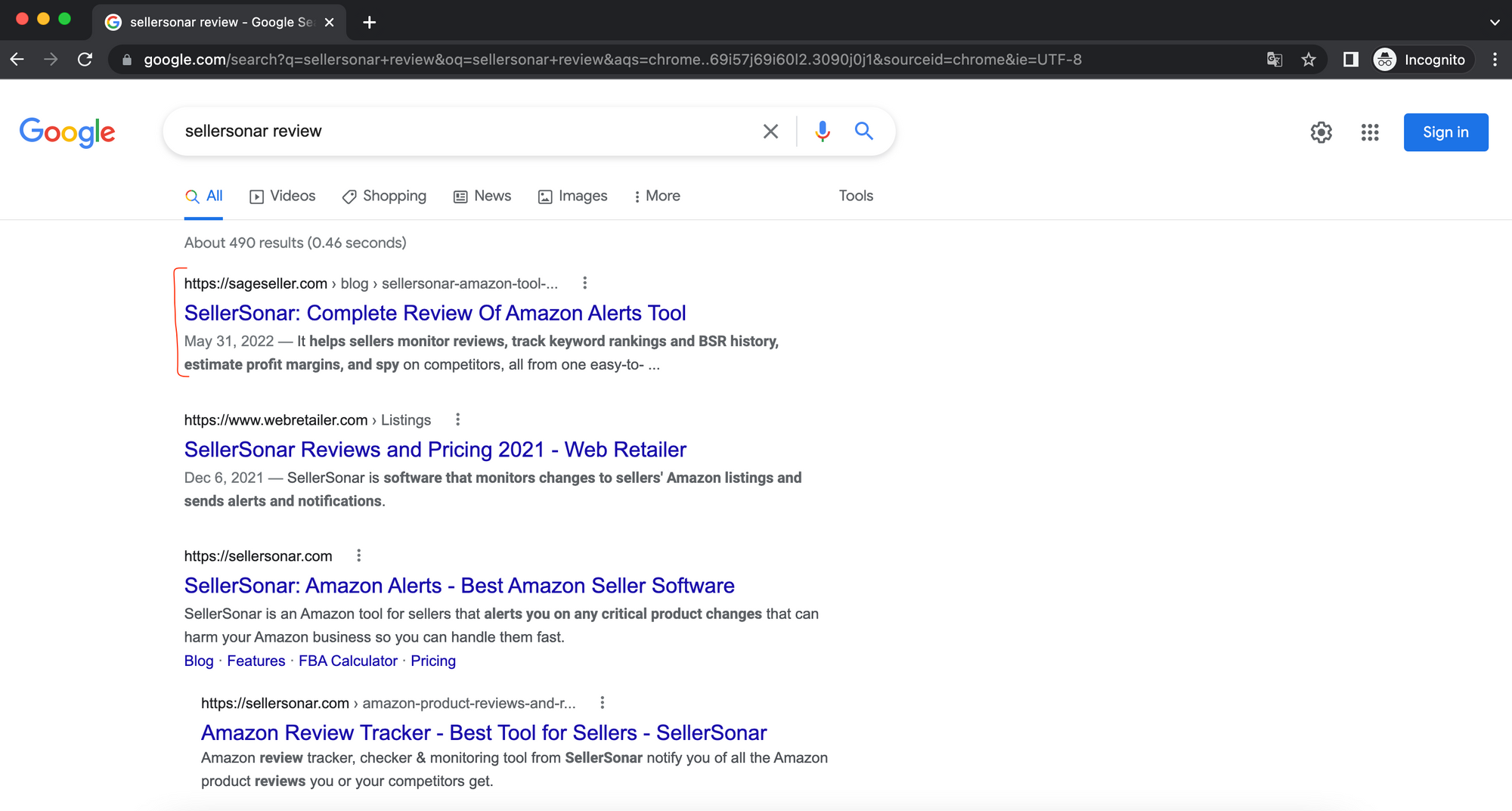Viewport: 1512px width, 811px height.
Task: Click the sellersonar.com amazon-product-reviews breadcrumb
Action: coord(389,703)
